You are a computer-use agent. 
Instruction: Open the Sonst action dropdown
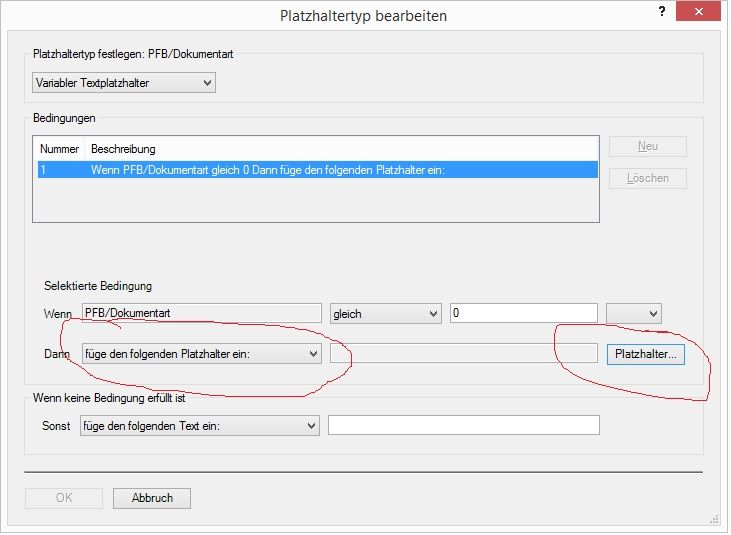pyautogui.click(x=200, y=425)
